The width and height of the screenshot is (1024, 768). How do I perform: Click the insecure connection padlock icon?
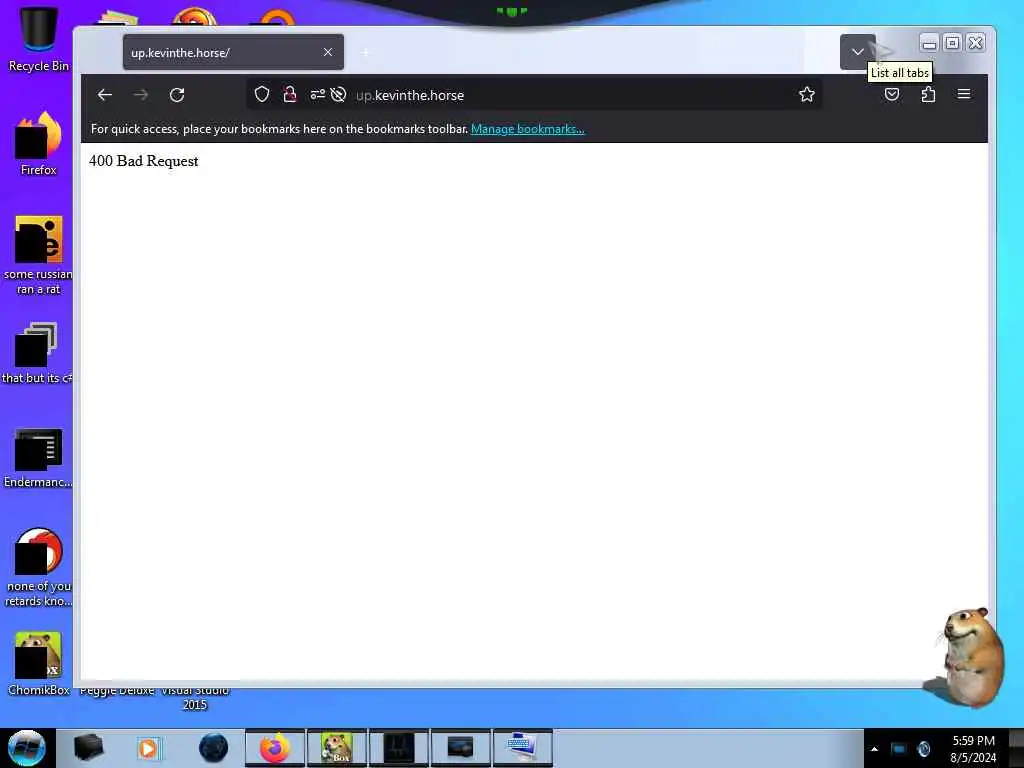[x=290, y=95]
